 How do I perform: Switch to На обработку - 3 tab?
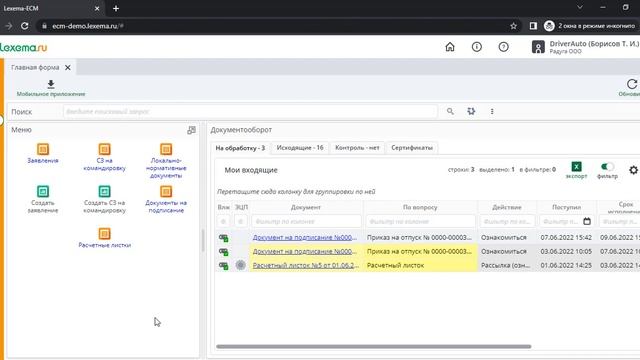240,148
